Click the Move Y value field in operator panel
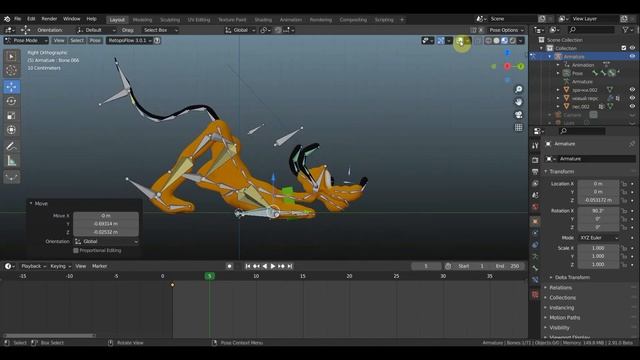 pyautogui.click(x=106, y=224)
